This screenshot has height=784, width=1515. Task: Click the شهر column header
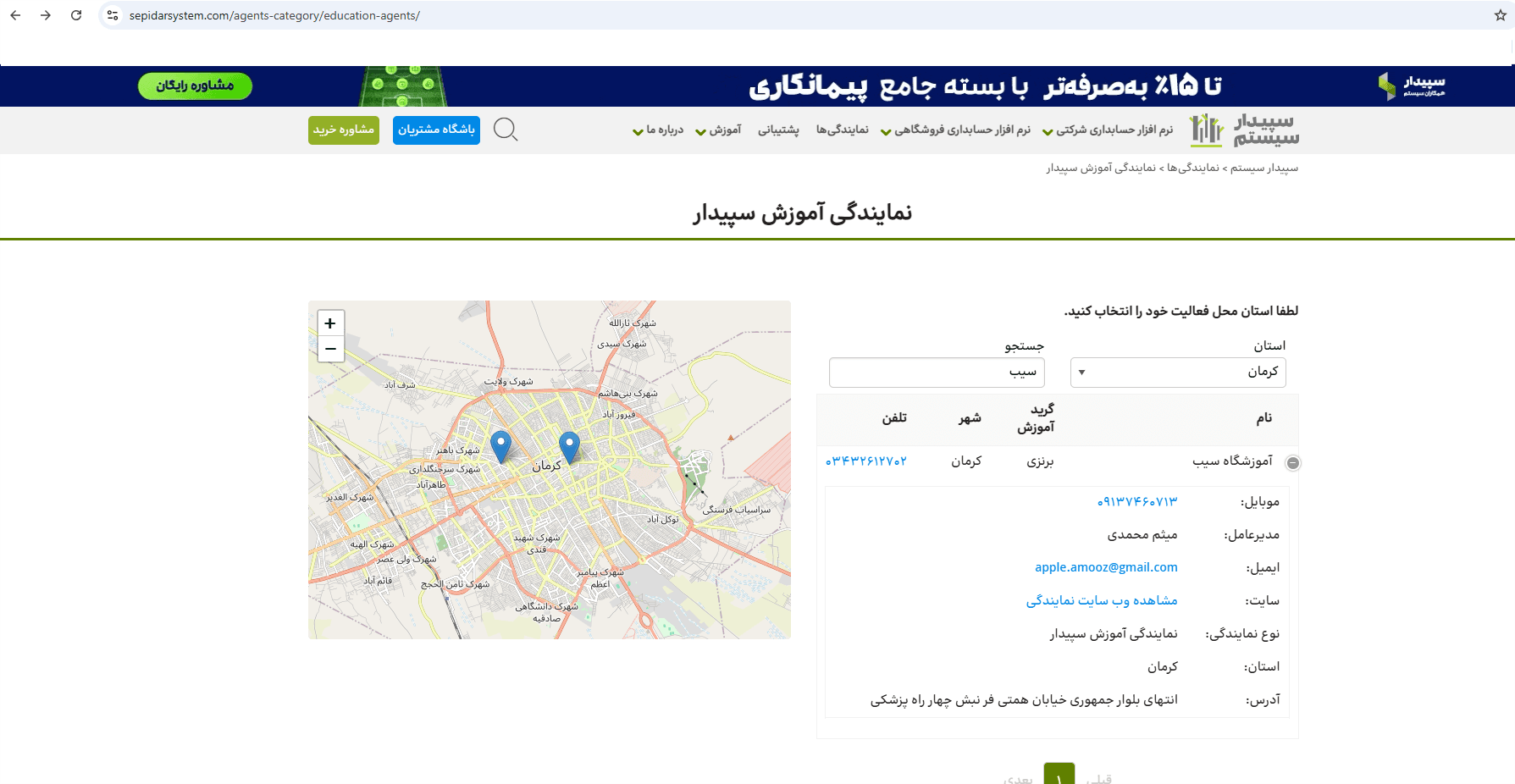tap(970, 418)
